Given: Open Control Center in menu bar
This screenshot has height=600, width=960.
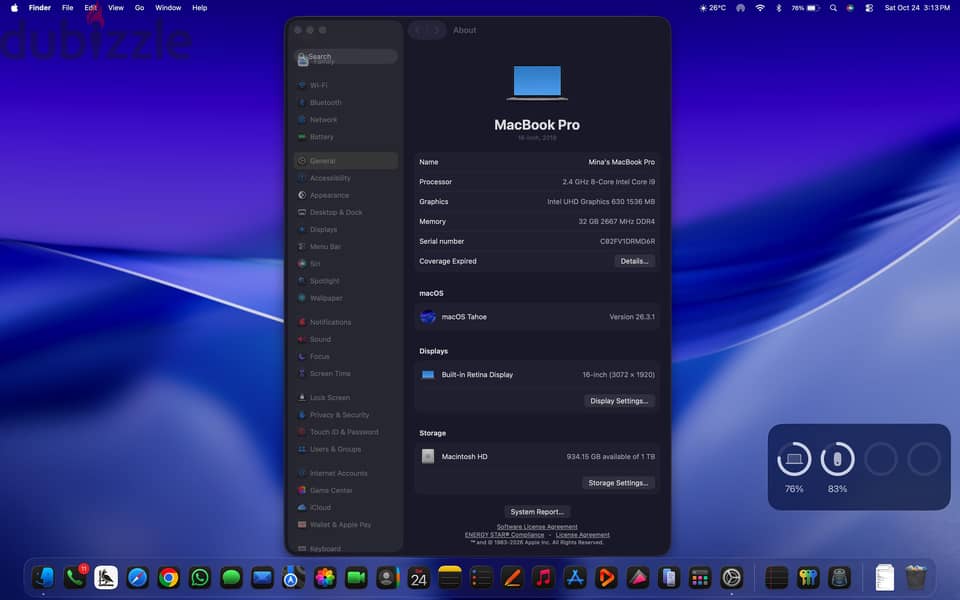Looking at the screenshot, I should tap(869, 8).
